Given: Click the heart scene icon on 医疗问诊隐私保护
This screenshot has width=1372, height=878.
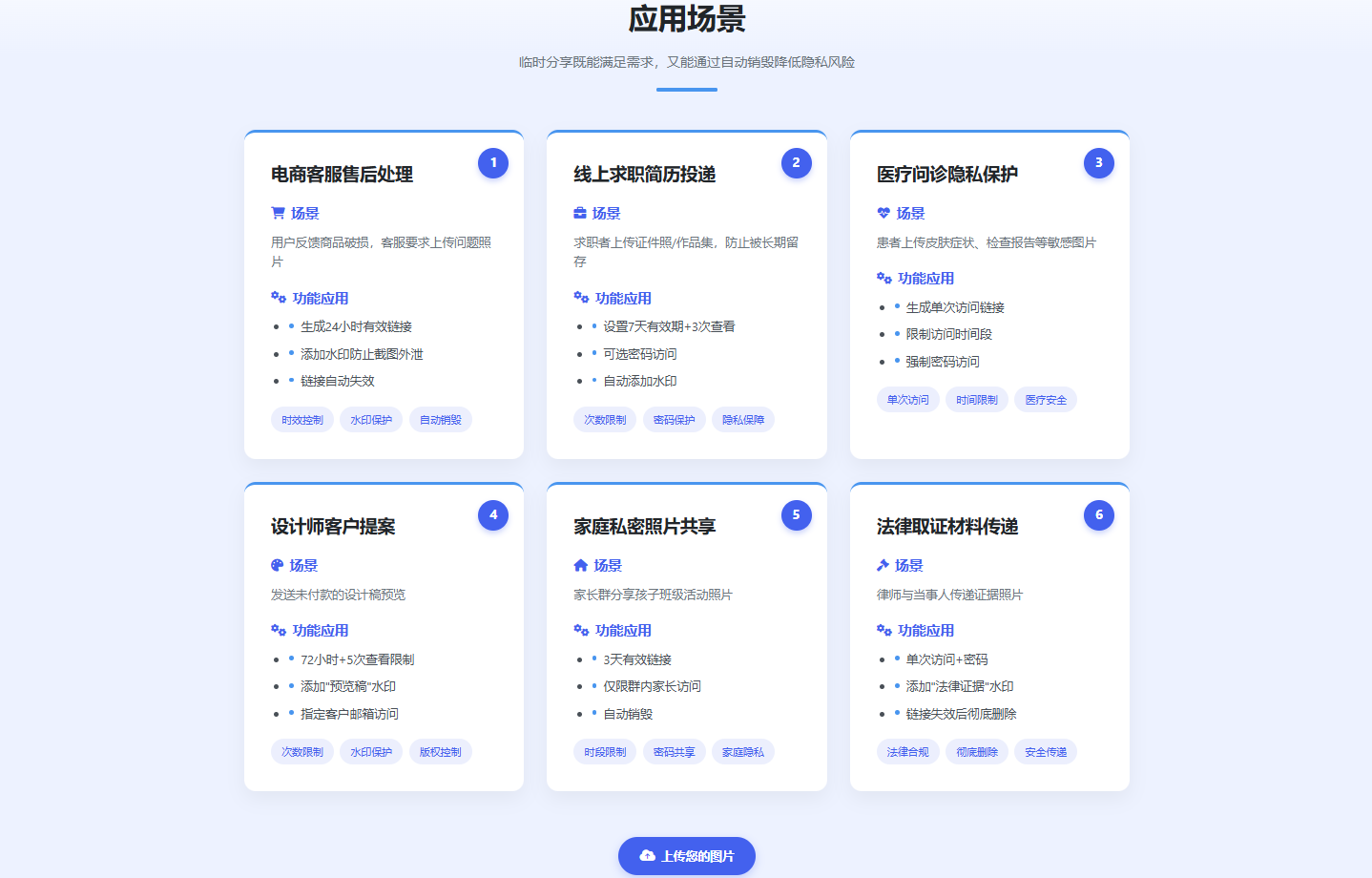Looking at the screenshot, I should (x=883, y=213).
